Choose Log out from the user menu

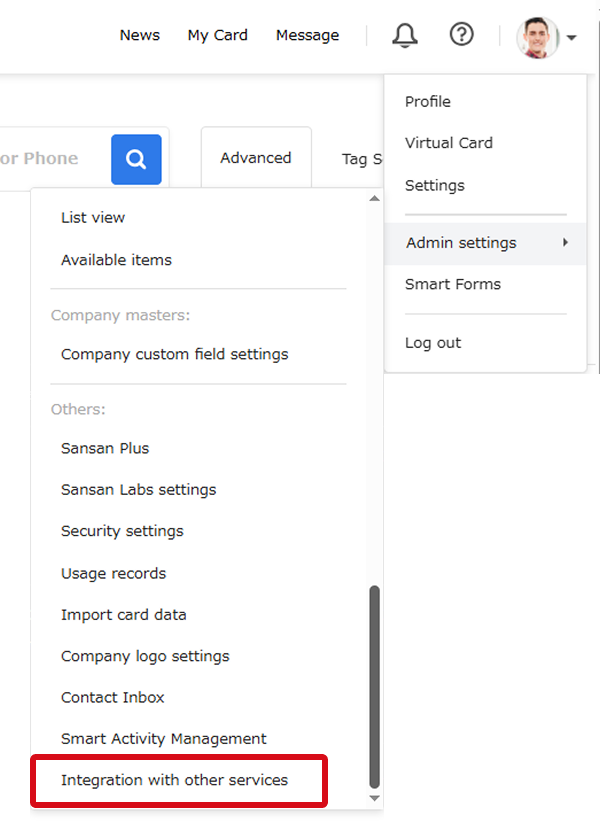[433, 343]
